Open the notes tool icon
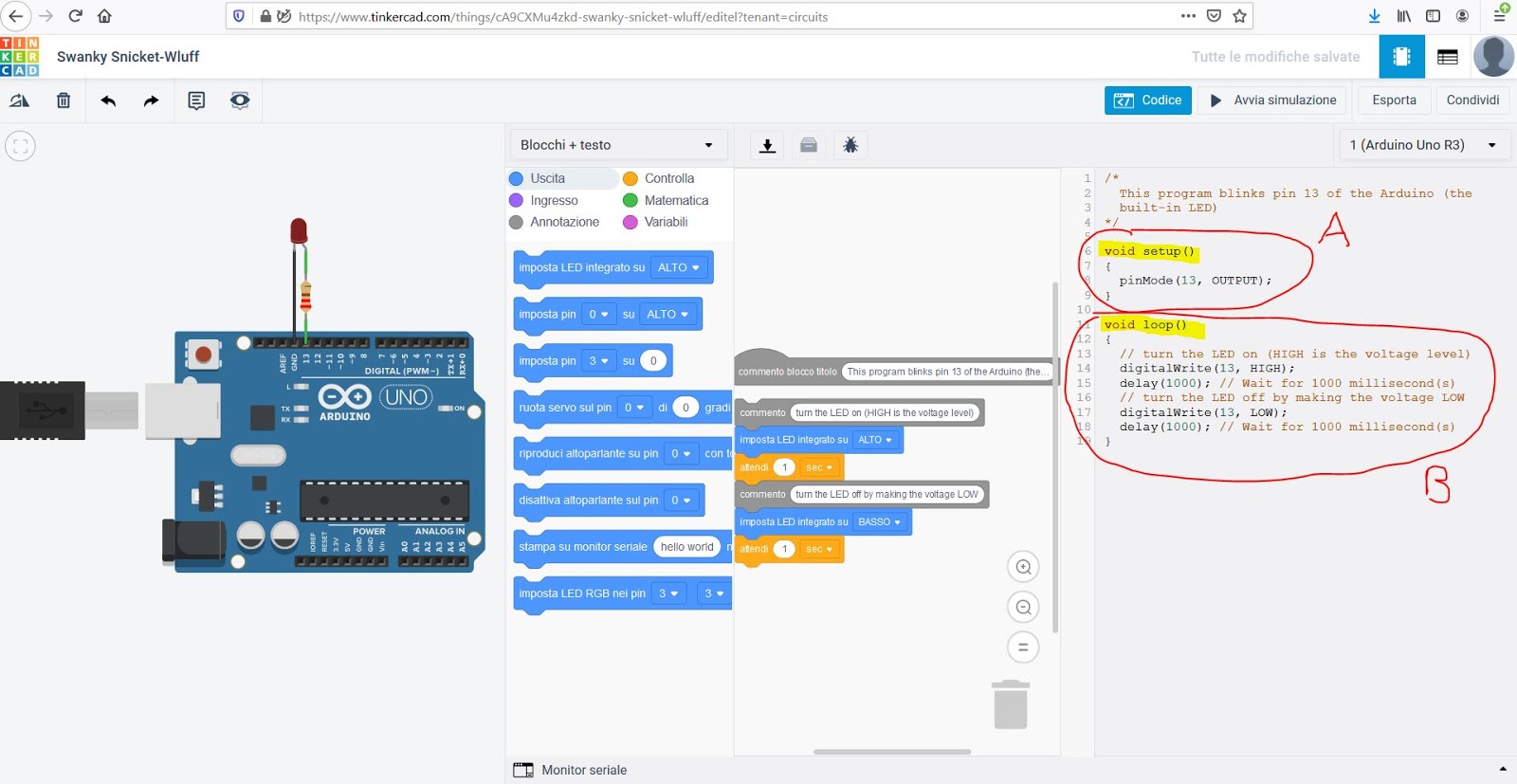 tap(196, 100)
